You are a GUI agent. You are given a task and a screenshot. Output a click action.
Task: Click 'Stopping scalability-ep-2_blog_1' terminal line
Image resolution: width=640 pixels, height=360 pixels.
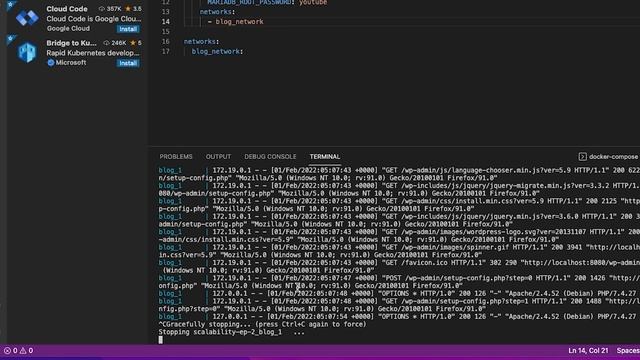tap(231, 332)
